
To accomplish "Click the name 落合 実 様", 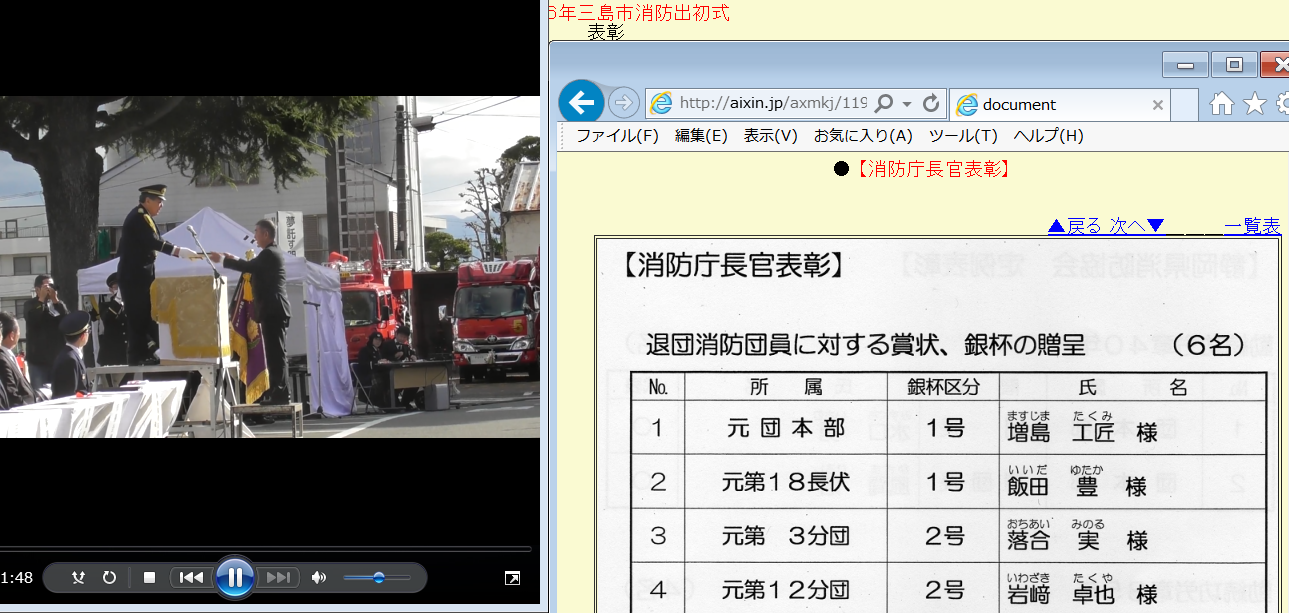I will [x=1077, y=536].
